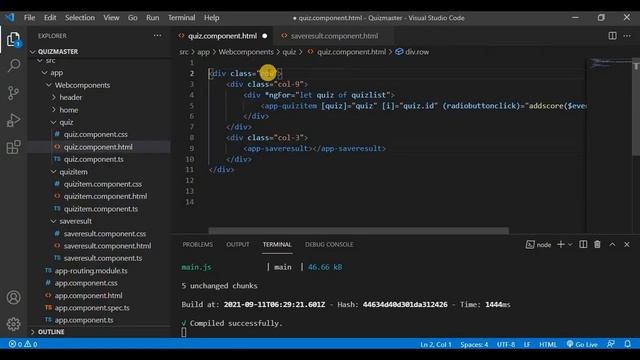Click HTML language mode selector
The image size is (640, 360).
tap(548, 344)
